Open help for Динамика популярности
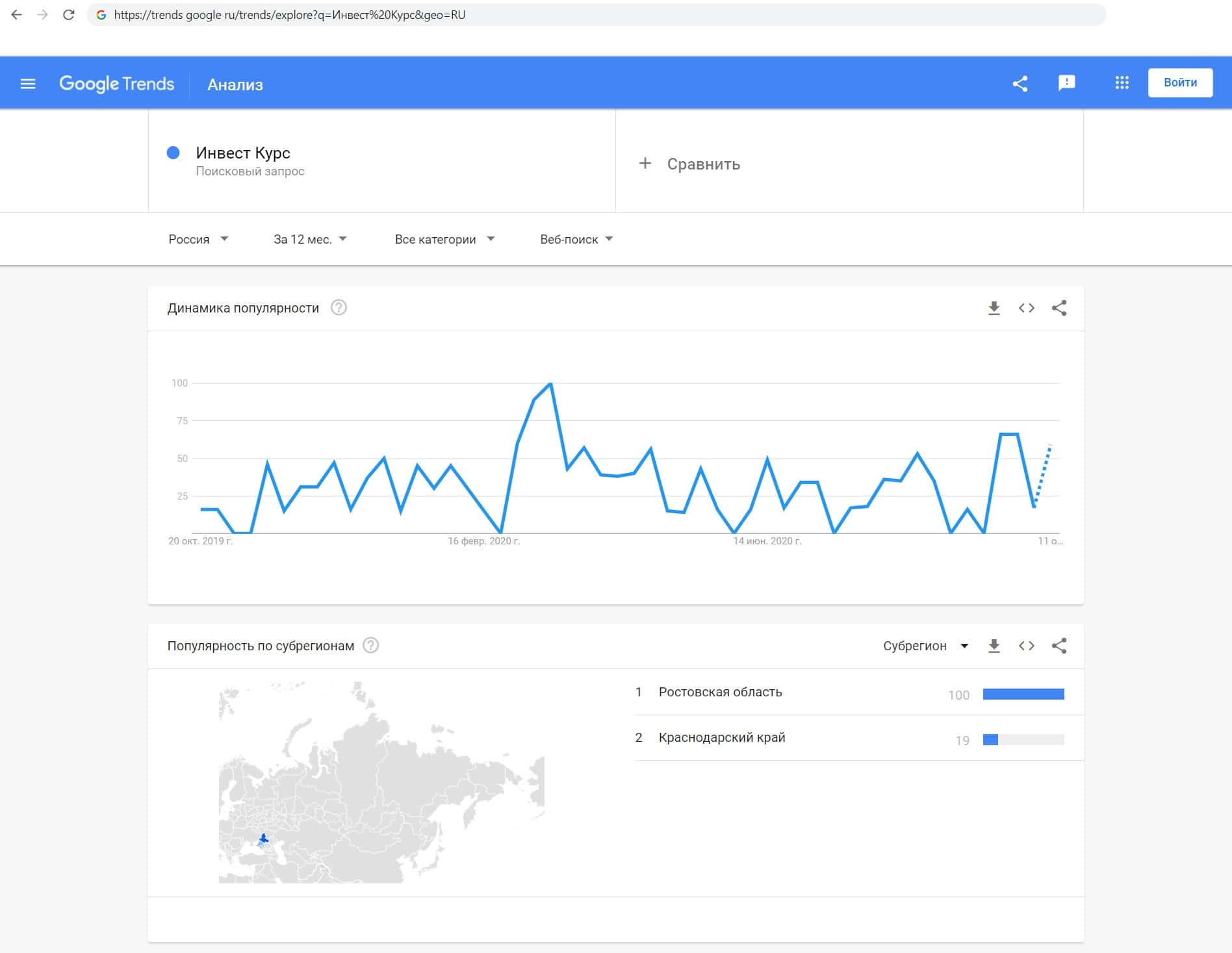1232x953 pixels. (339, 308)
